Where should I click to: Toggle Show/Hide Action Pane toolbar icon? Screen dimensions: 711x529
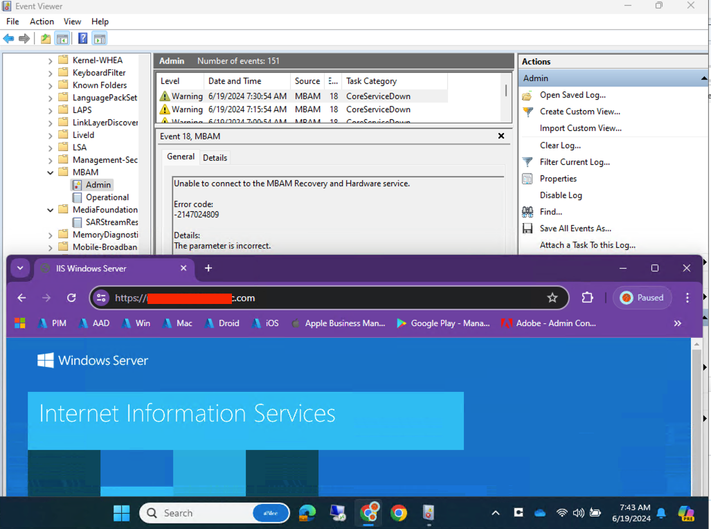point(99,39)
